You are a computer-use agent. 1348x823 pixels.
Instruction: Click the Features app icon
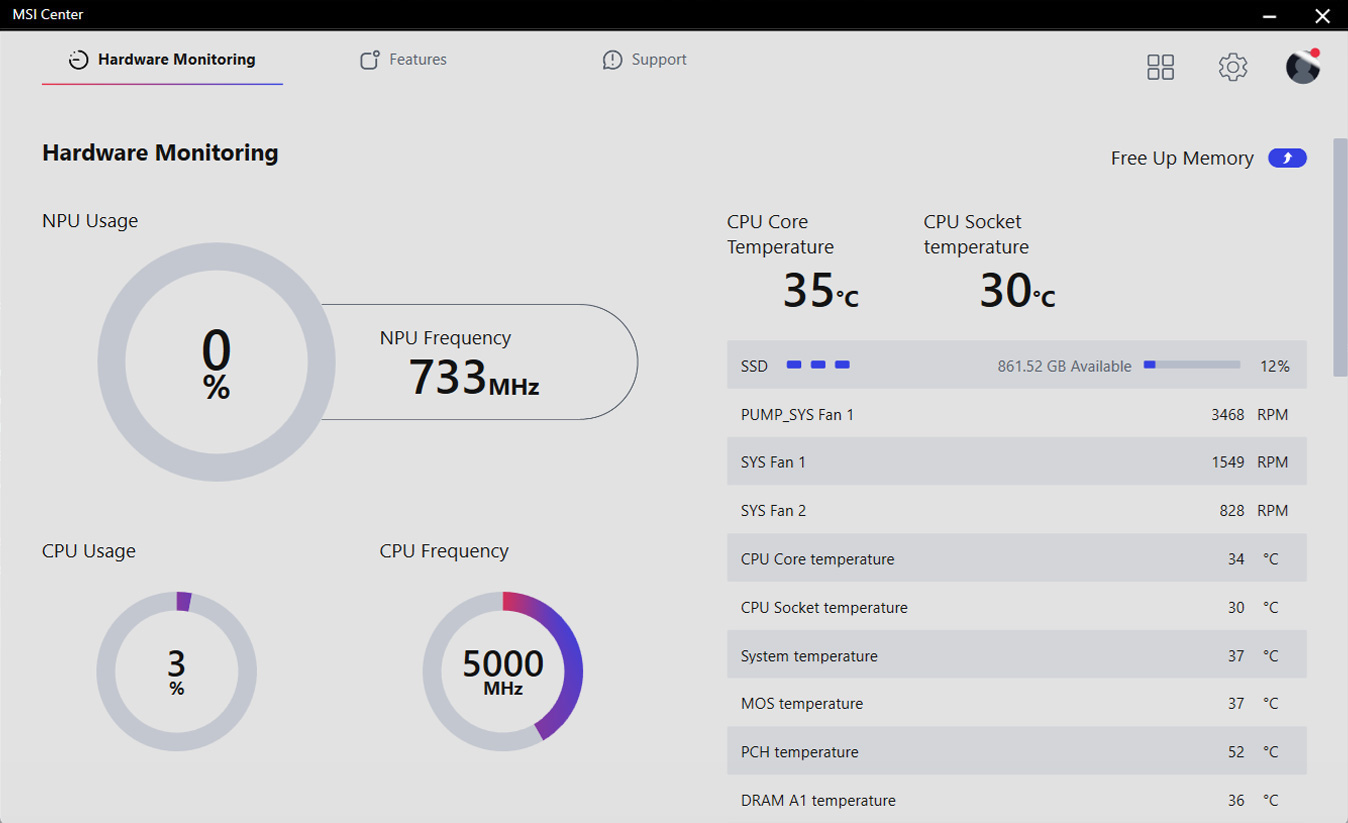click(x=369, y=59)
